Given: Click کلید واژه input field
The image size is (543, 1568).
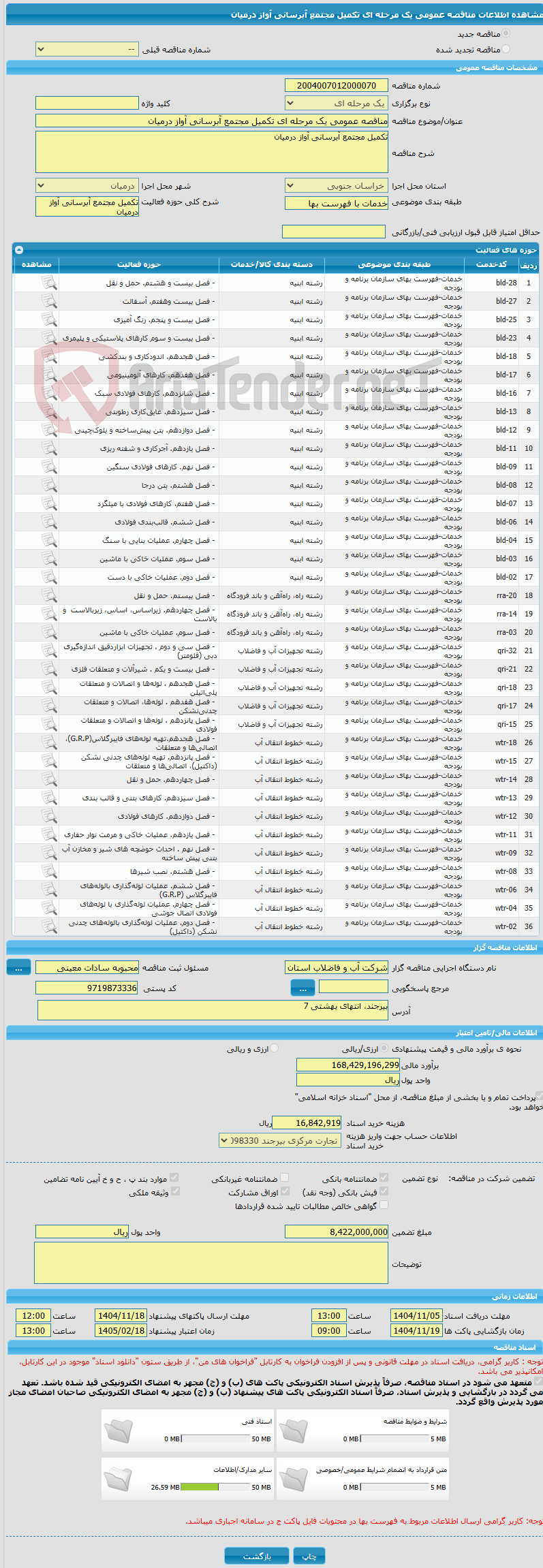Looking at the screenshot, I should pyautogui.click(x=87, y=103).
